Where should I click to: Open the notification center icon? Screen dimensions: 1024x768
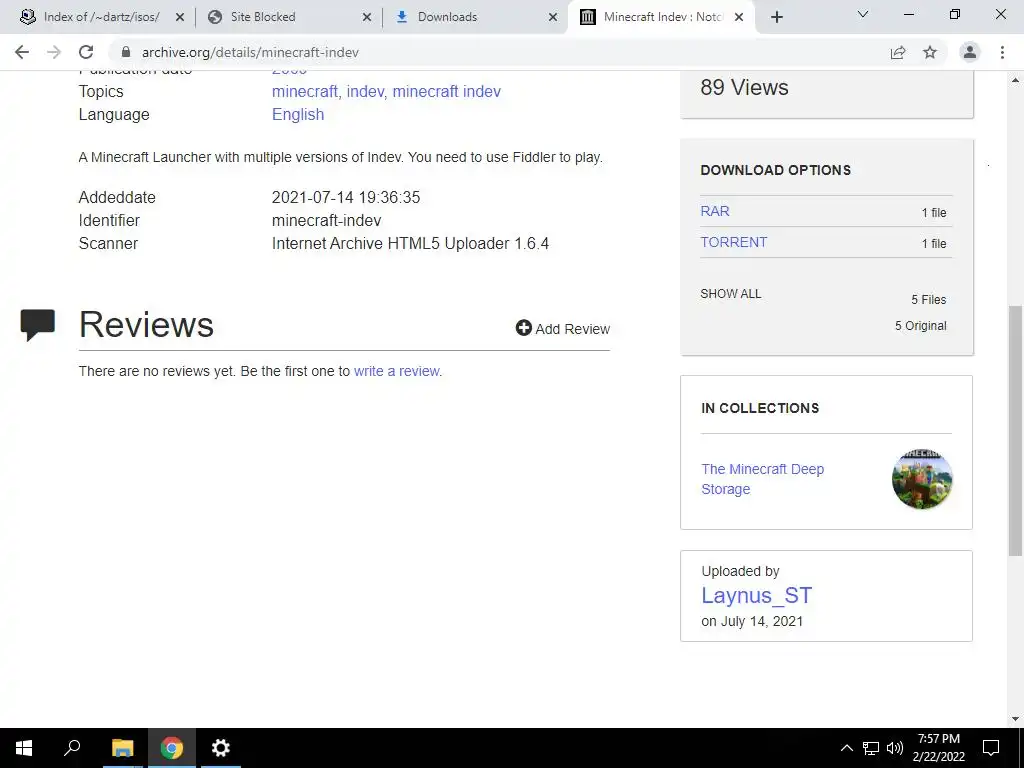991,748
